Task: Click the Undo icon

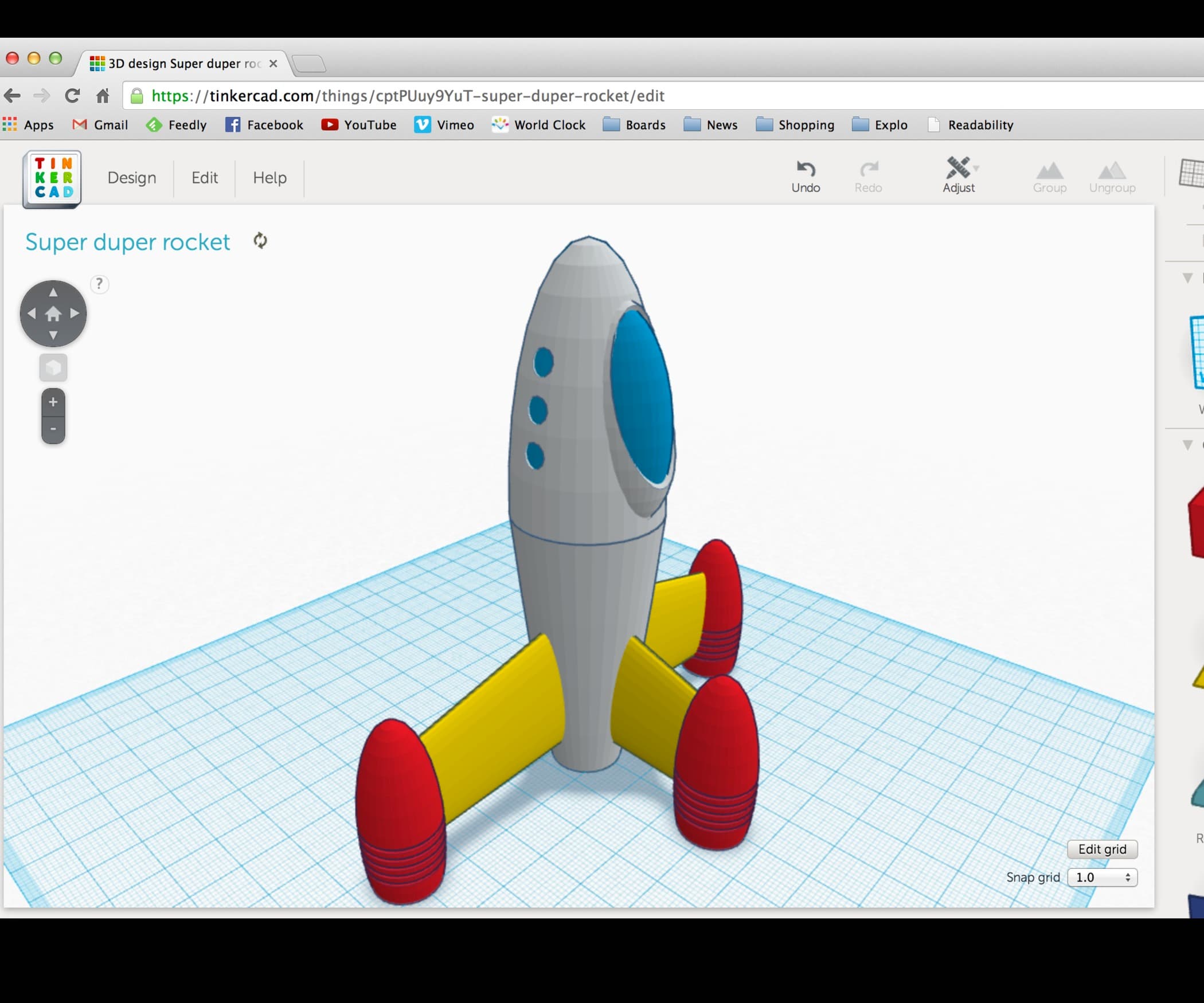Action: coord(806,172)
